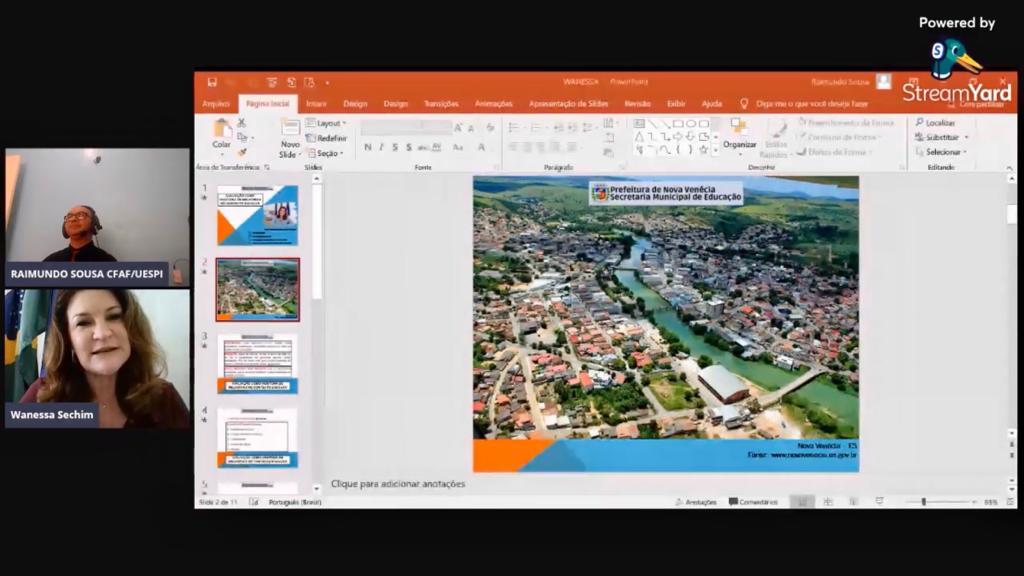The width and height of the screenshot is (1024, 576).
Task: Click the Cut scissors icon
Action: pos(242,123)
